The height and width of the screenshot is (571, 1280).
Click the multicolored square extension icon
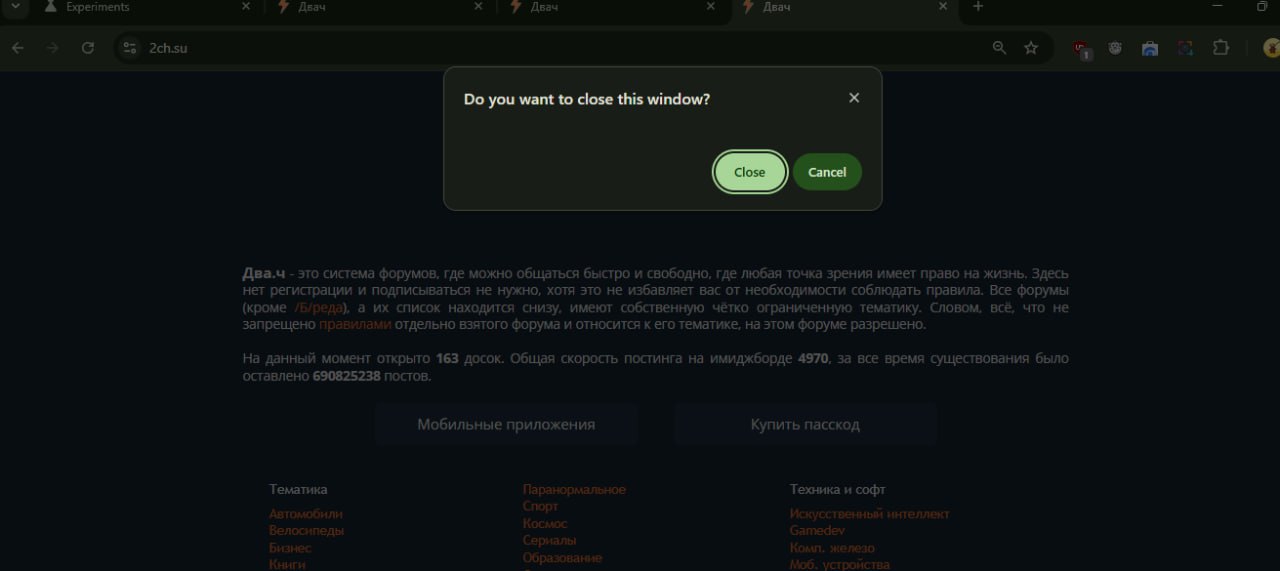1185,48
